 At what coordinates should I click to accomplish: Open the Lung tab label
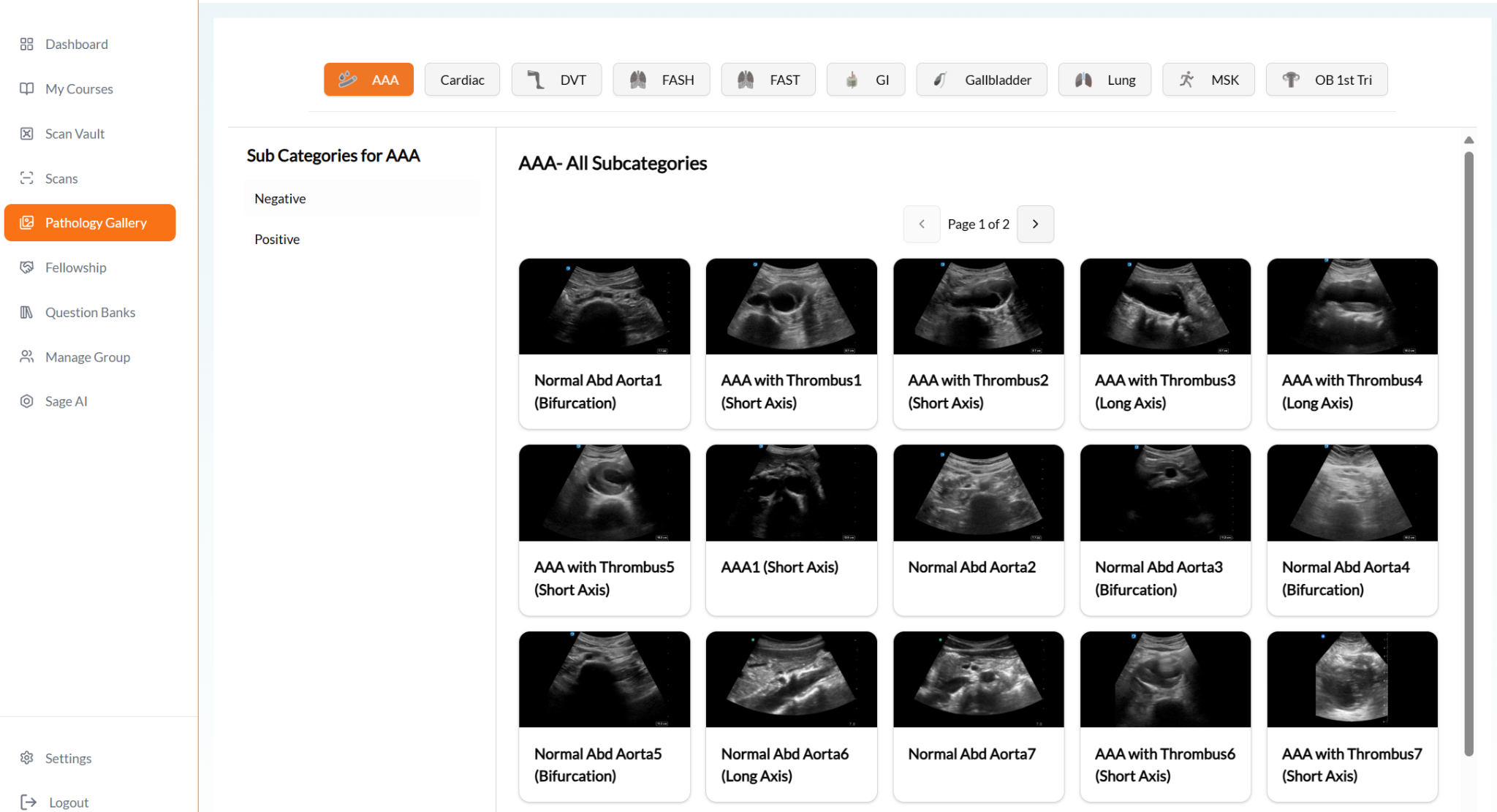point(1121,80)
